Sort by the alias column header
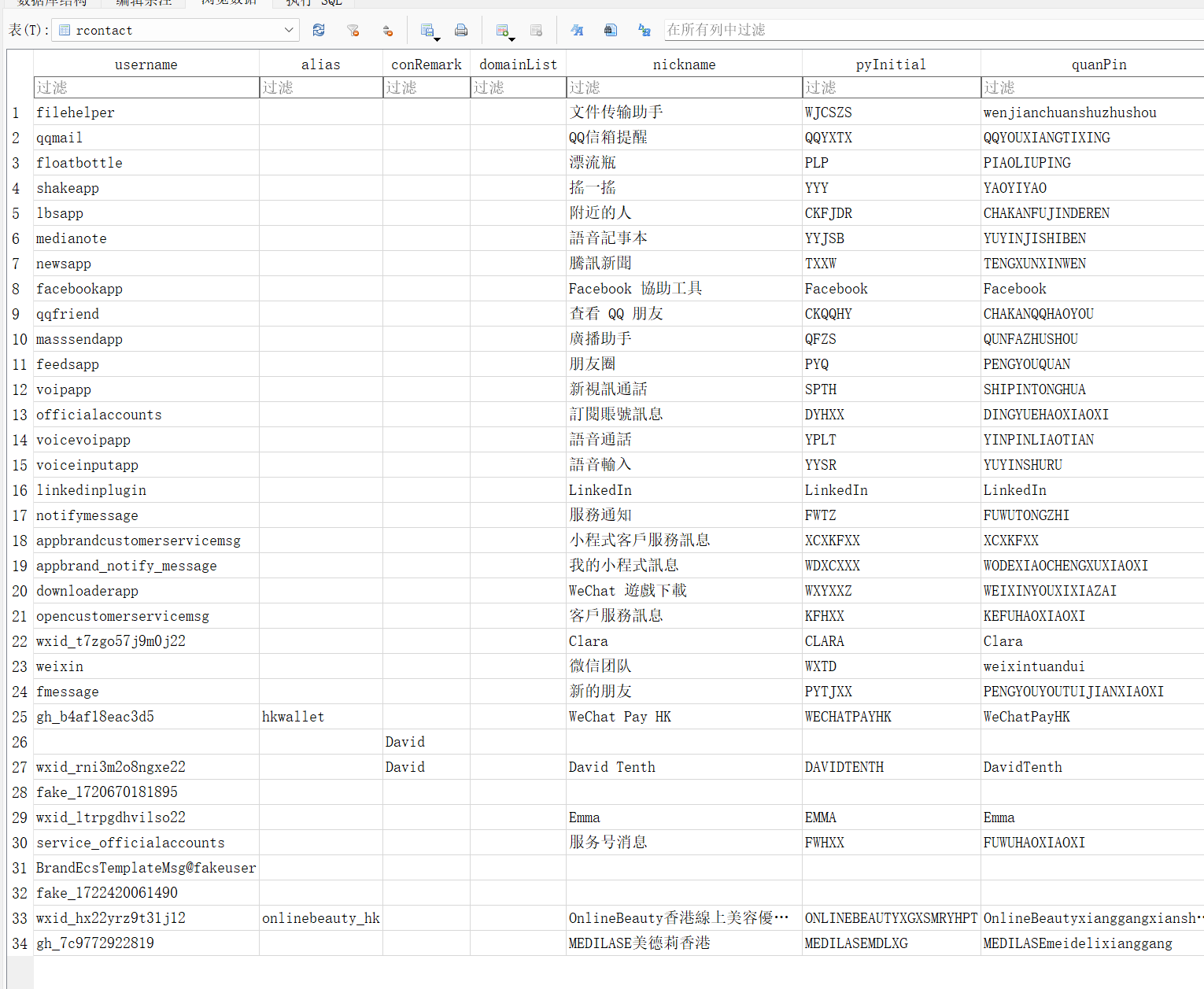 pos(321,65)
